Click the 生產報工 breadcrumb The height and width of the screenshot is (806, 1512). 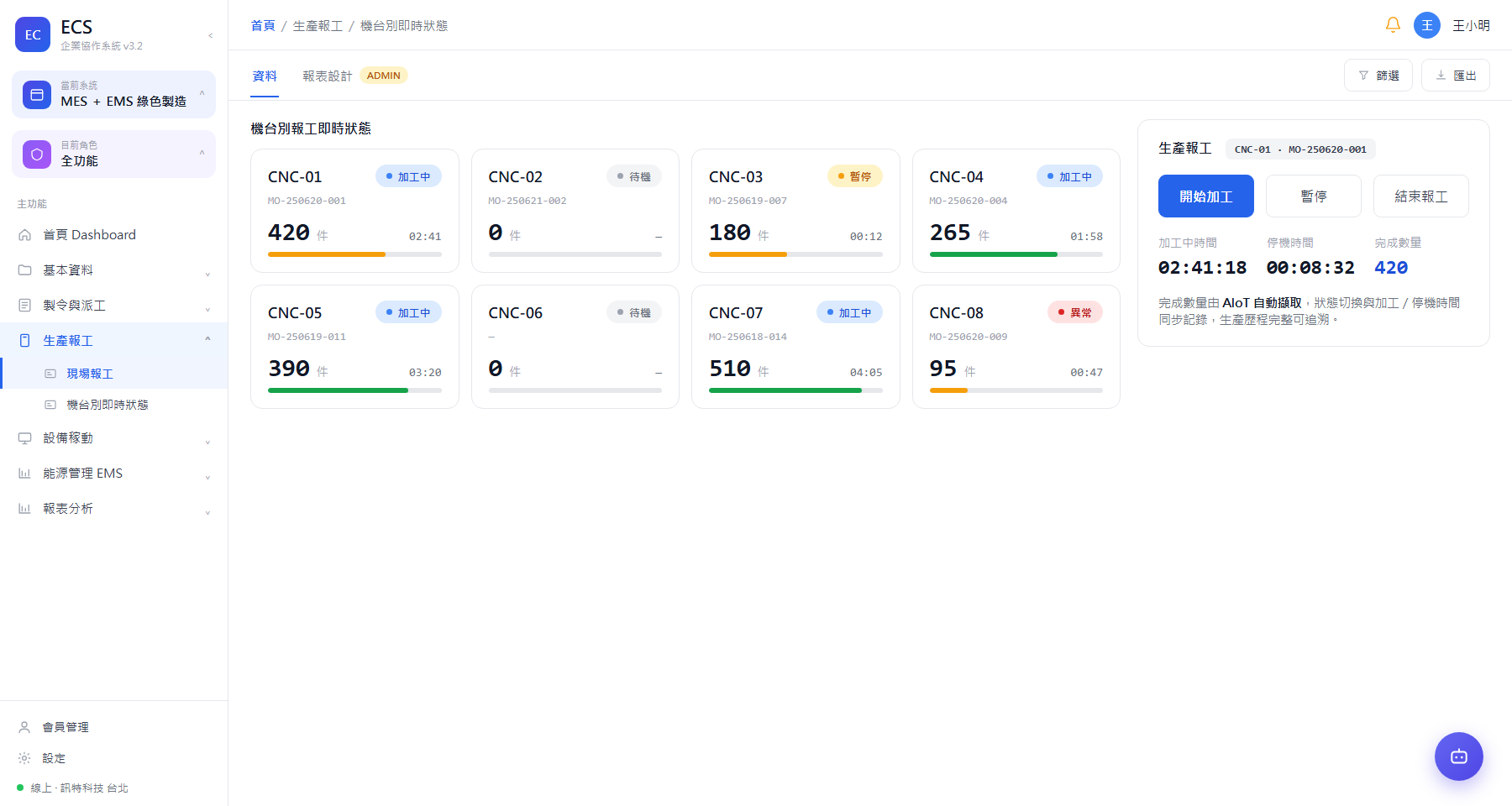(318, 26)
